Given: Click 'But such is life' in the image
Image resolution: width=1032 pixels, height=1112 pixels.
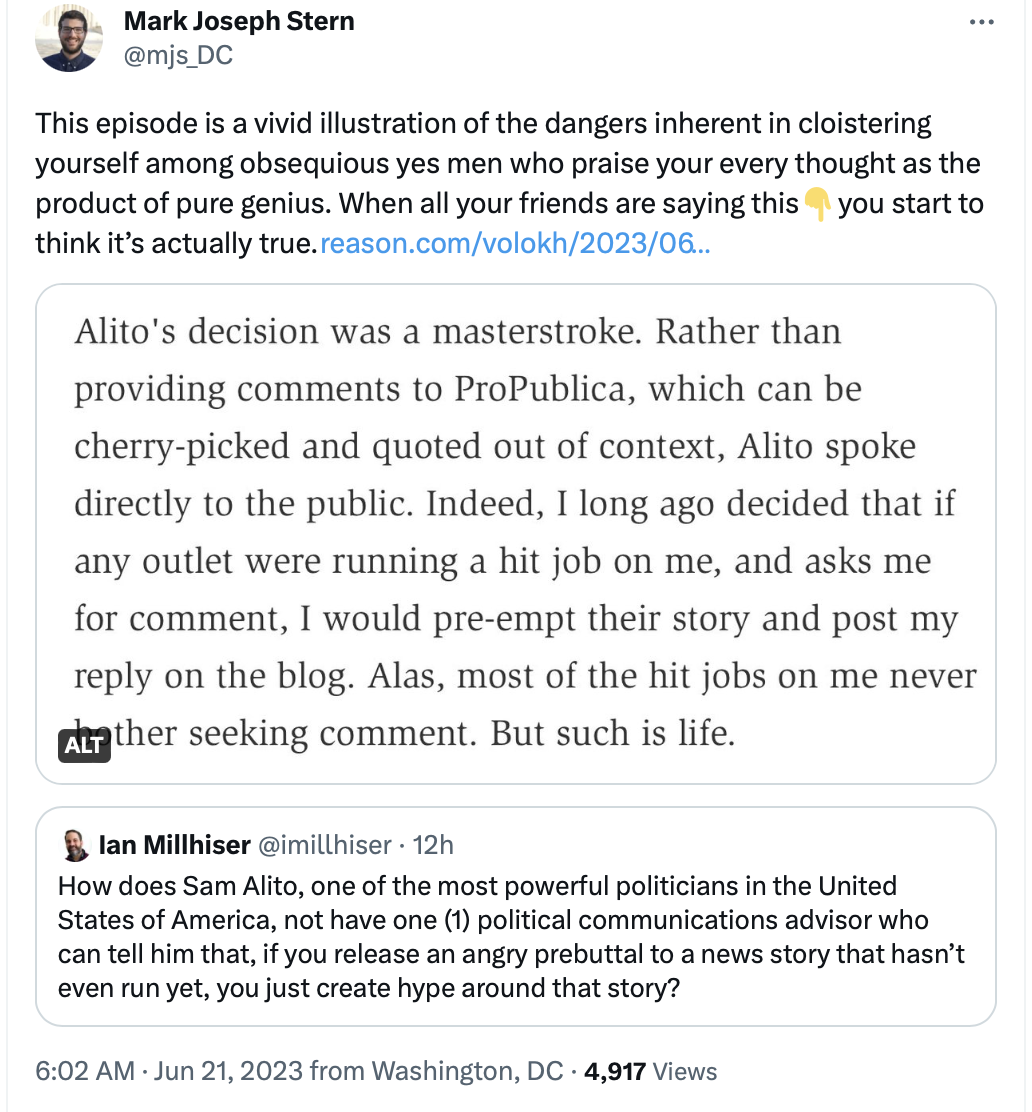Looking at the screenshot, I should coord(612,735).
